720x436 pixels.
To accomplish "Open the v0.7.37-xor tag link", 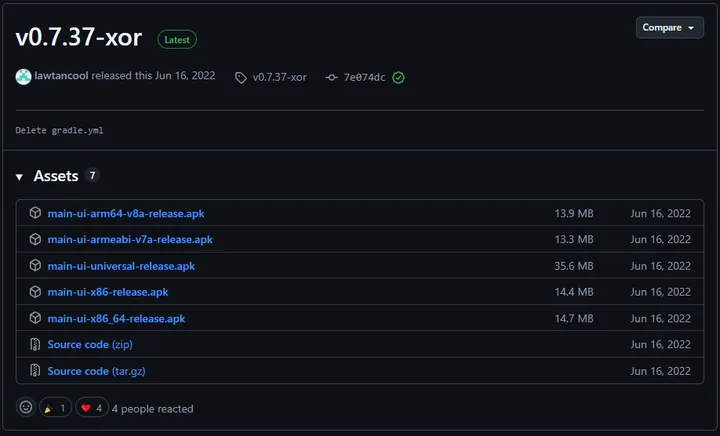I will click(279, 78).
